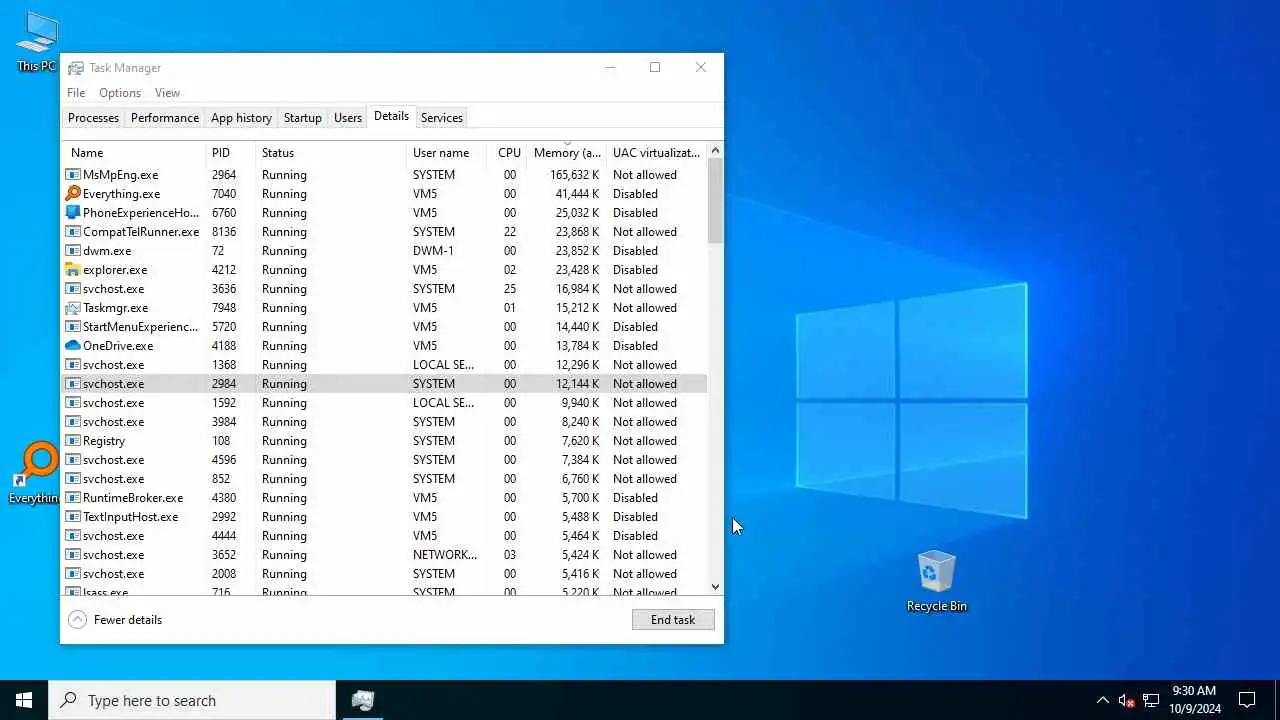Open the clock showing 9:30 AM
This screenshot has width=1280, height=720.
pos(1194,700)
